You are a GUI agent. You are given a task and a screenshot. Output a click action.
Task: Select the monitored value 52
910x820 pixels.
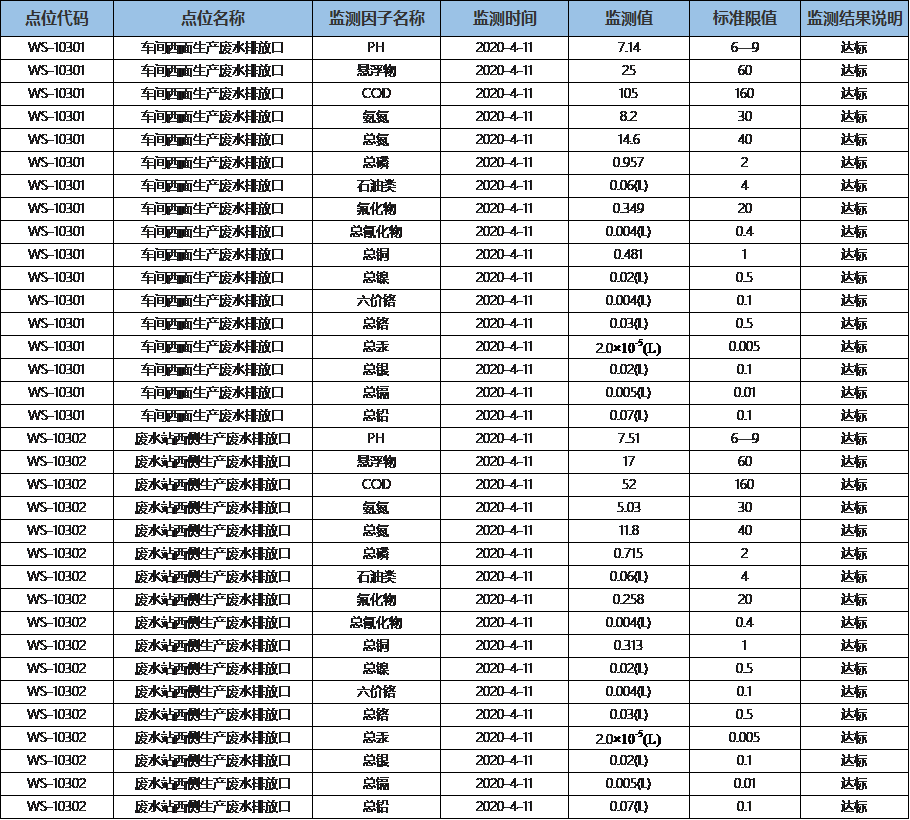point(629,485)
